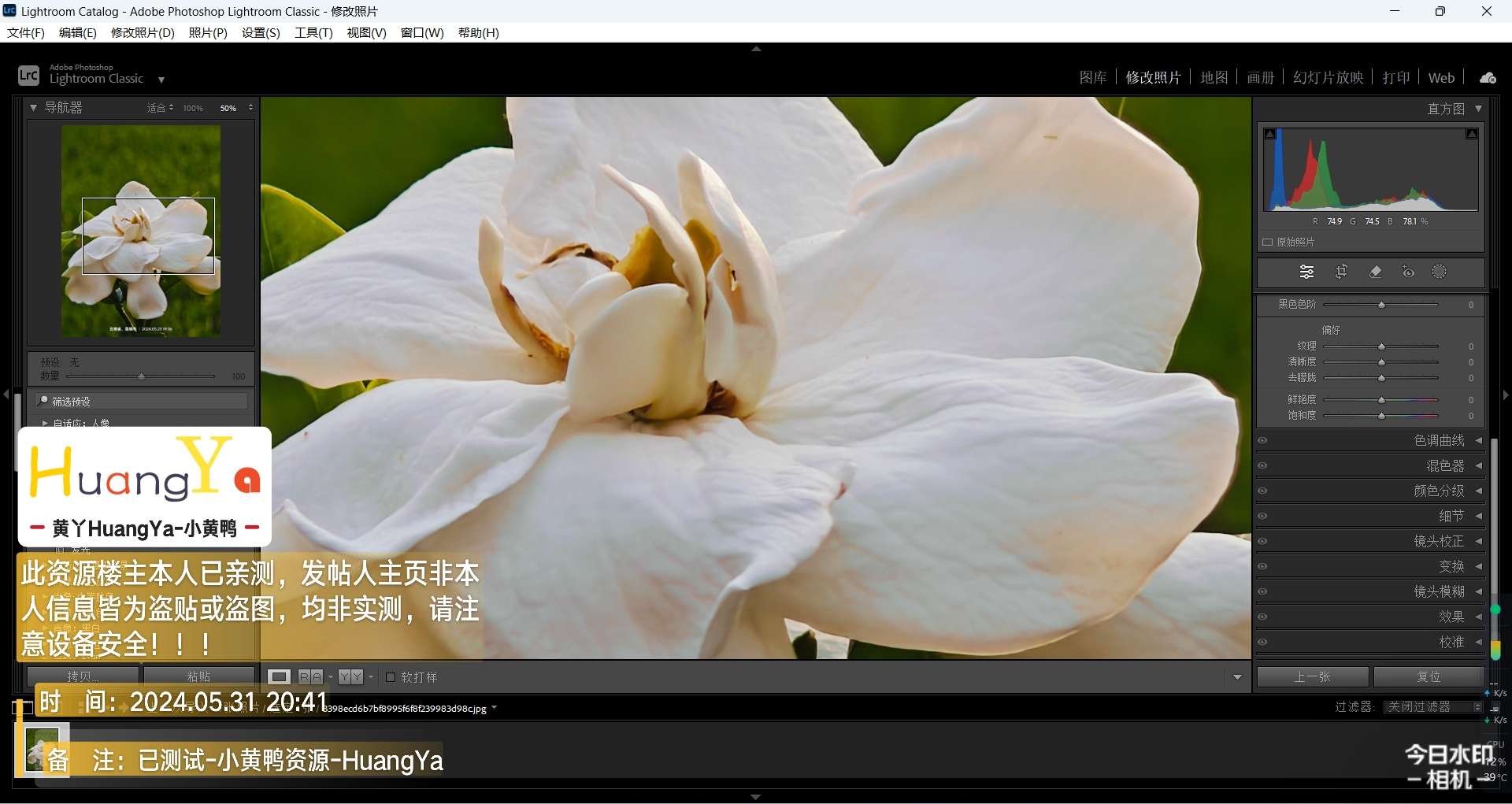Image resolution: width=1512 pixels, height=804 pixels.
Task: Select the Healing eraser tool
Action: (1375, 272)
